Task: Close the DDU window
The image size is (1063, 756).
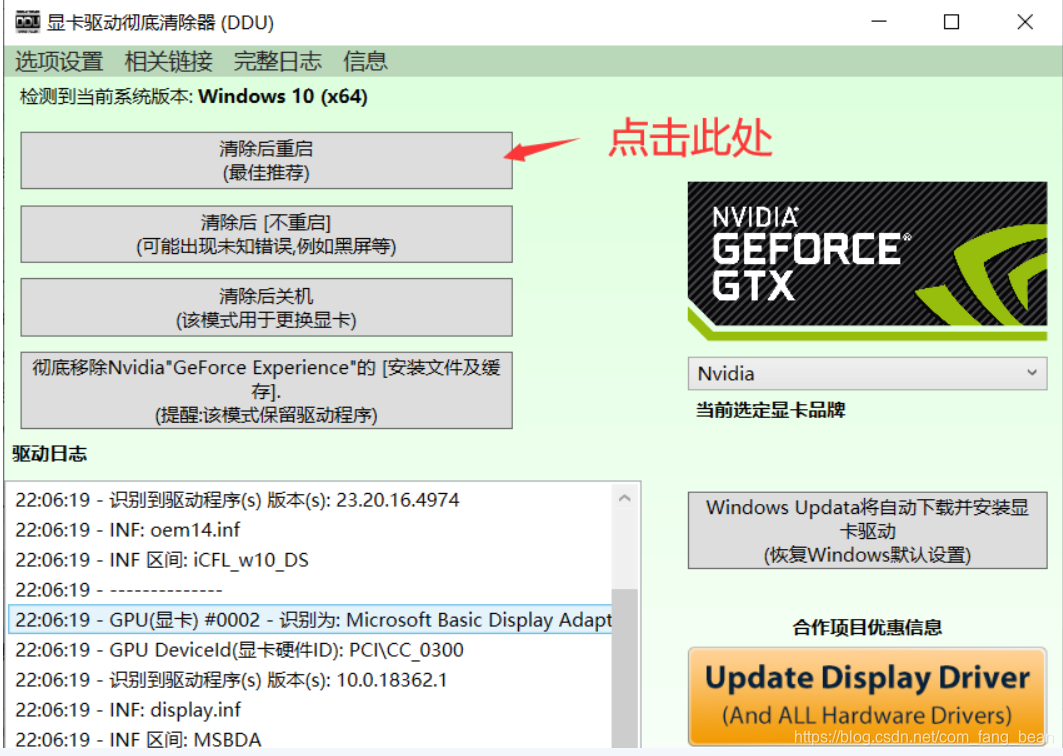Action: pos(1025,22)
